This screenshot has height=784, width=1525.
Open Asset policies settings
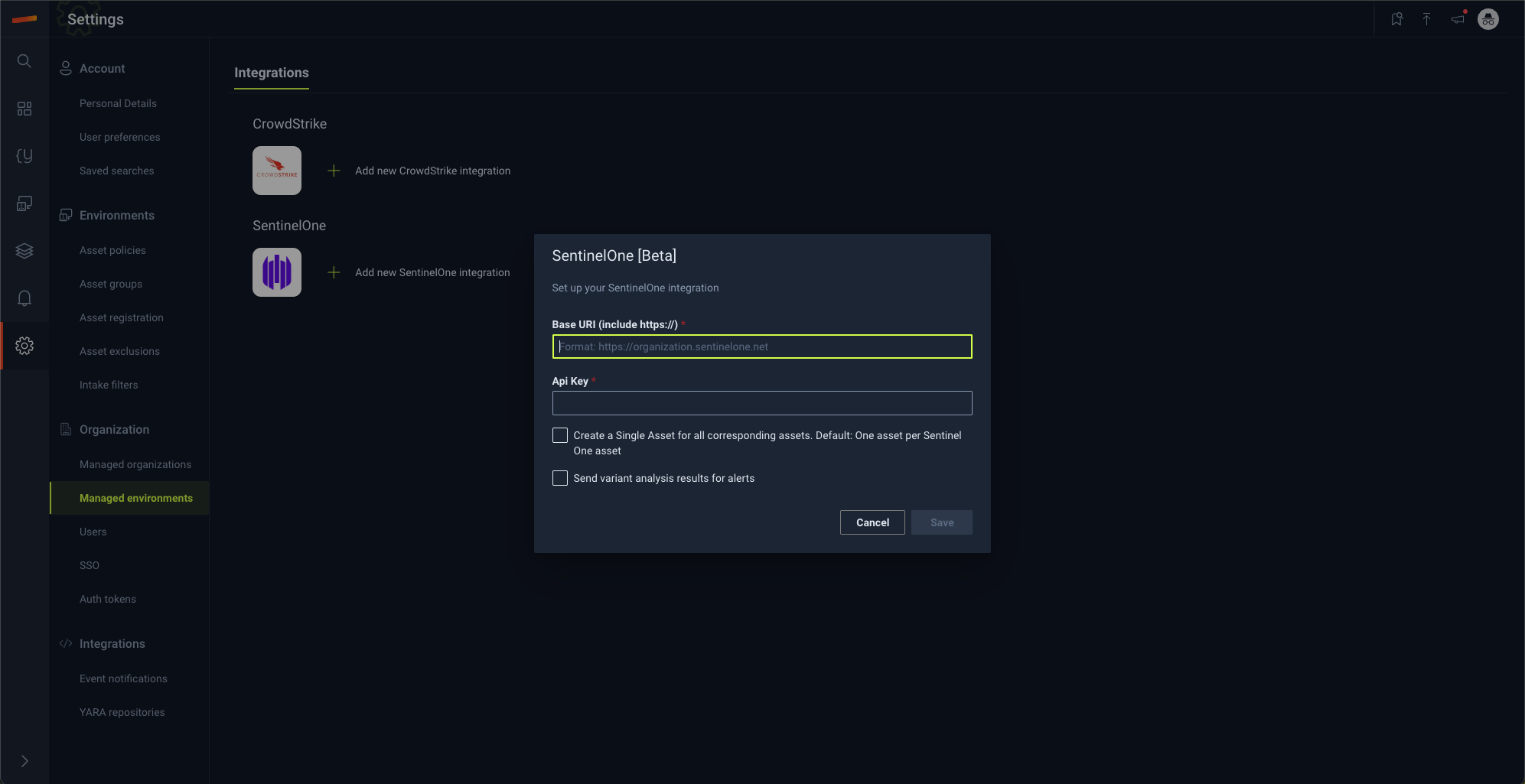click(x=112, y=250)
